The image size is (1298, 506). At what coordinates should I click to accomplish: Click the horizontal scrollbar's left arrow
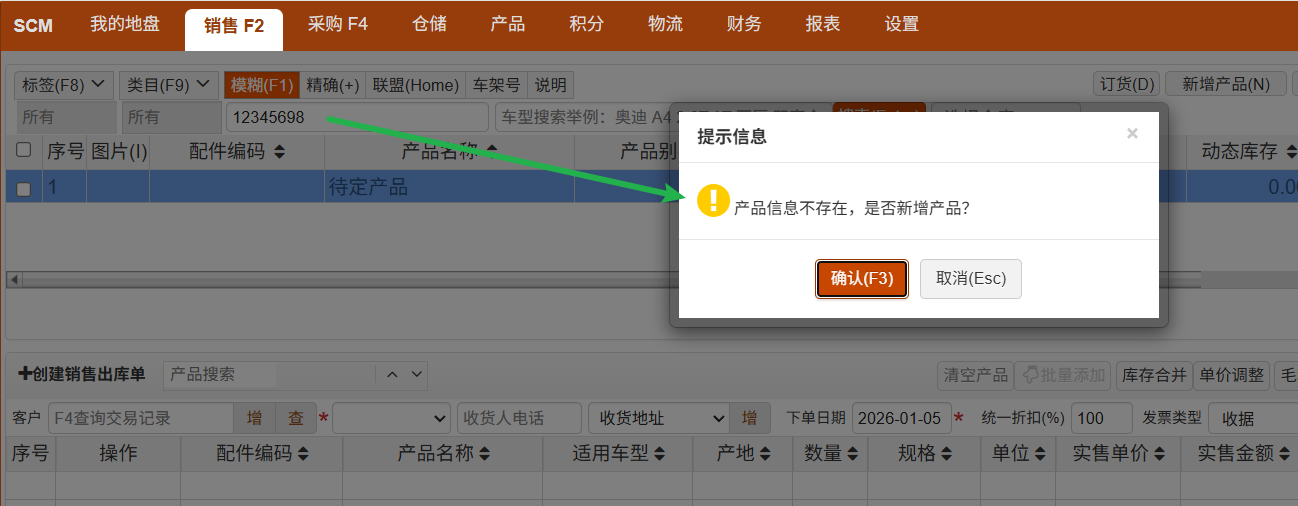click(13, 279)
